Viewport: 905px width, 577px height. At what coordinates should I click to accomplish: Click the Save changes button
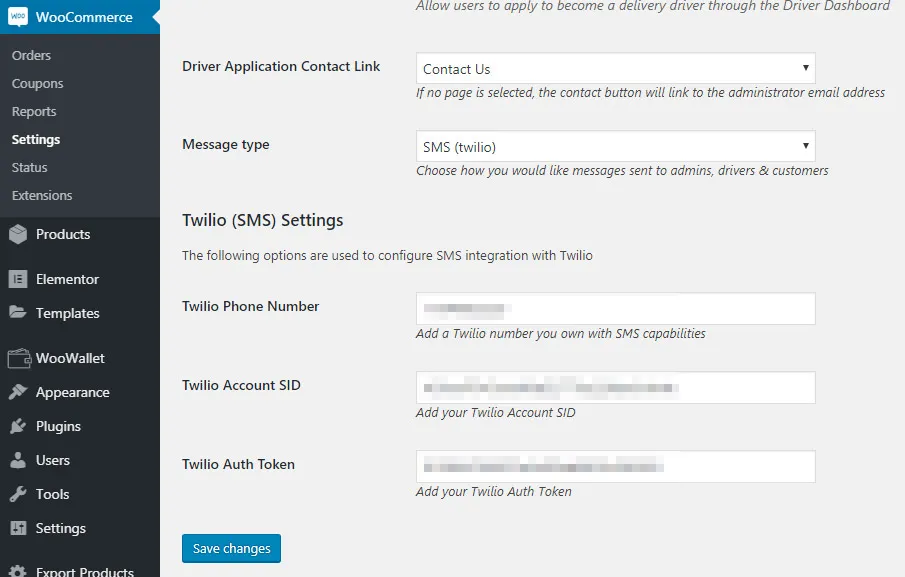(x=231, y=548)
